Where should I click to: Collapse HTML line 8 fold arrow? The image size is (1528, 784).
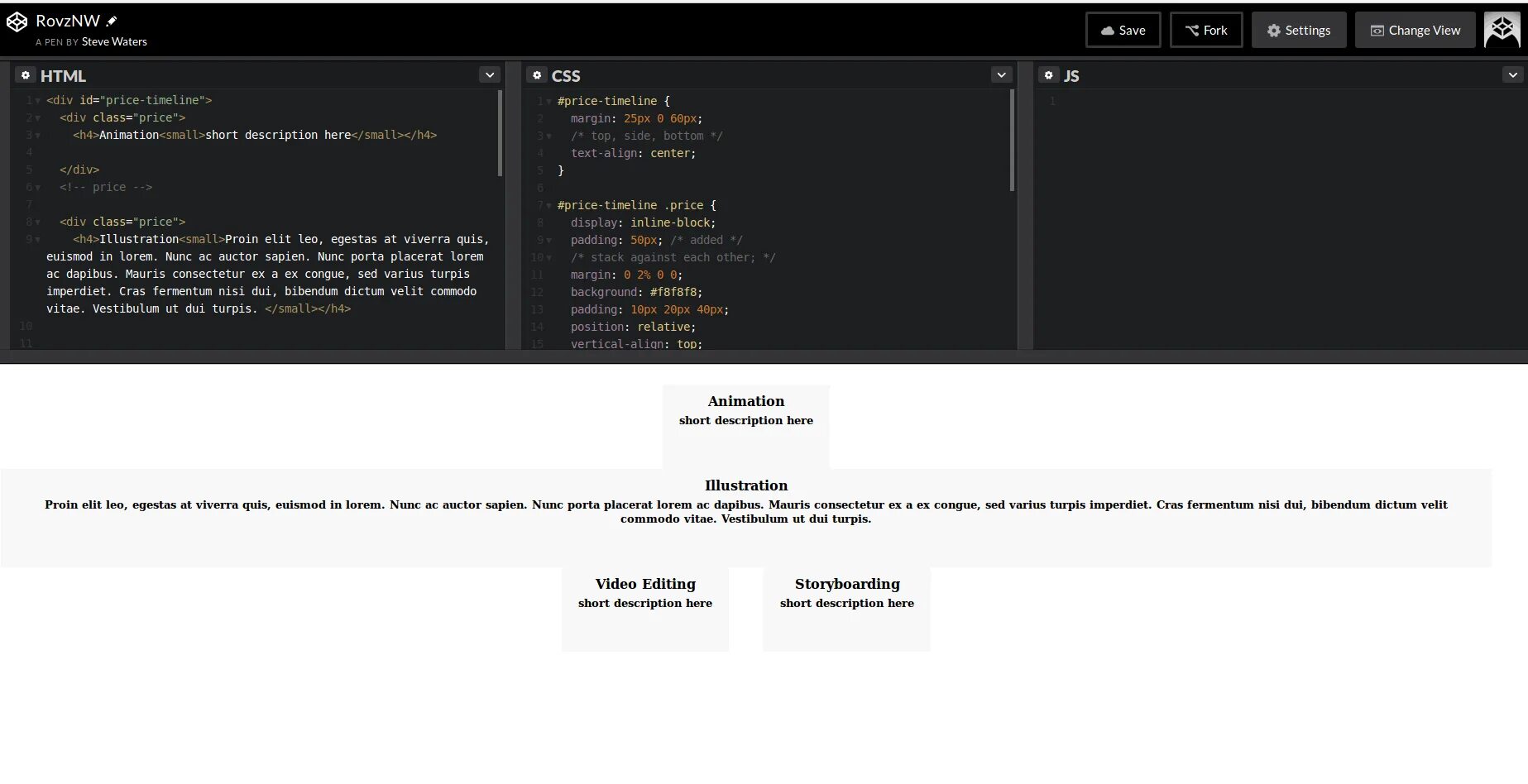[38, 222]
